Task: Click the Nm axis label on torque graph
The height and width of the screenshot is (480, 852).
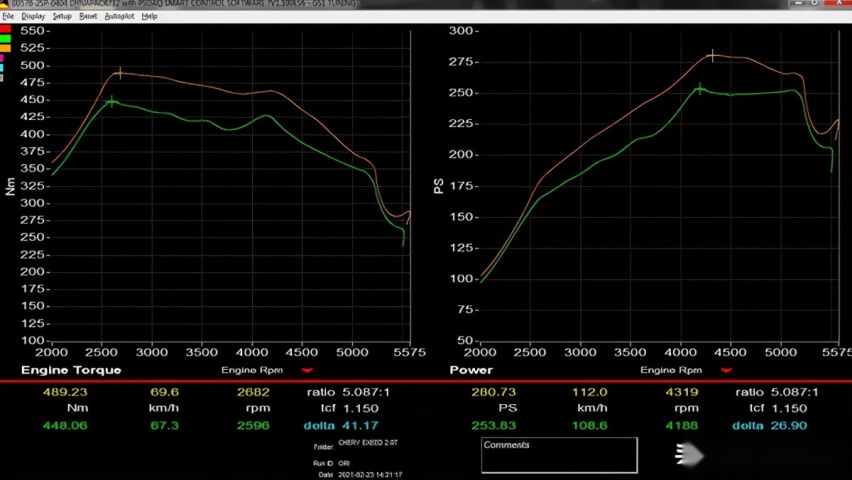Action: tap(10, 186)
